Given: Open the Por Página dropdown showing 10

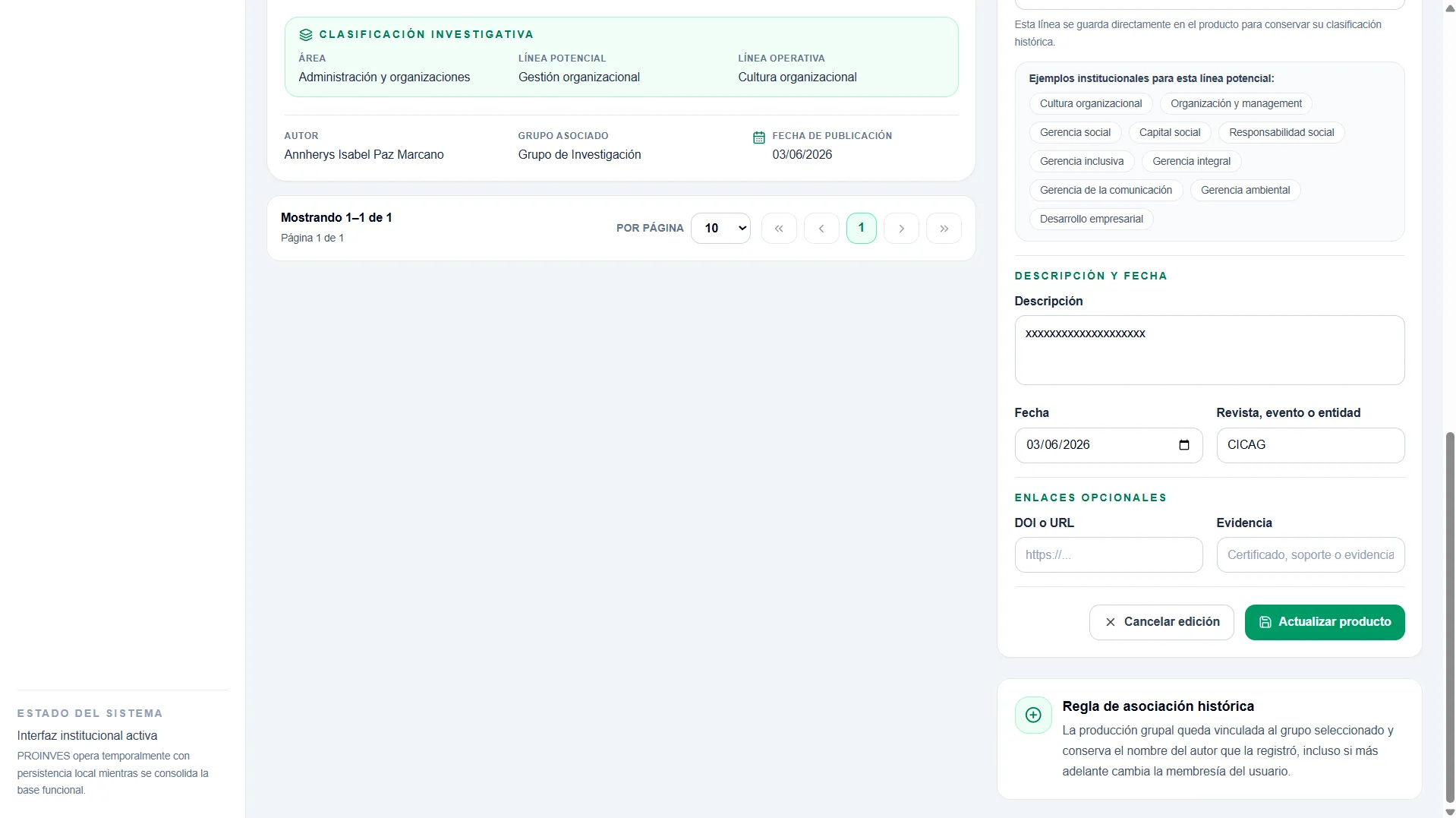Looking at the screenshot, I should tap(720, 229).
